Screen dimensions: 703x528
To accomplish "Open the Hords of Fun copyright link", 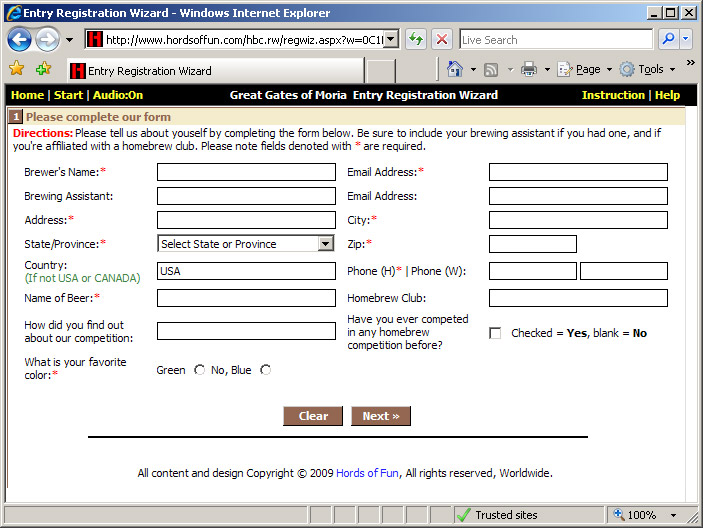I will coord(368,473).
